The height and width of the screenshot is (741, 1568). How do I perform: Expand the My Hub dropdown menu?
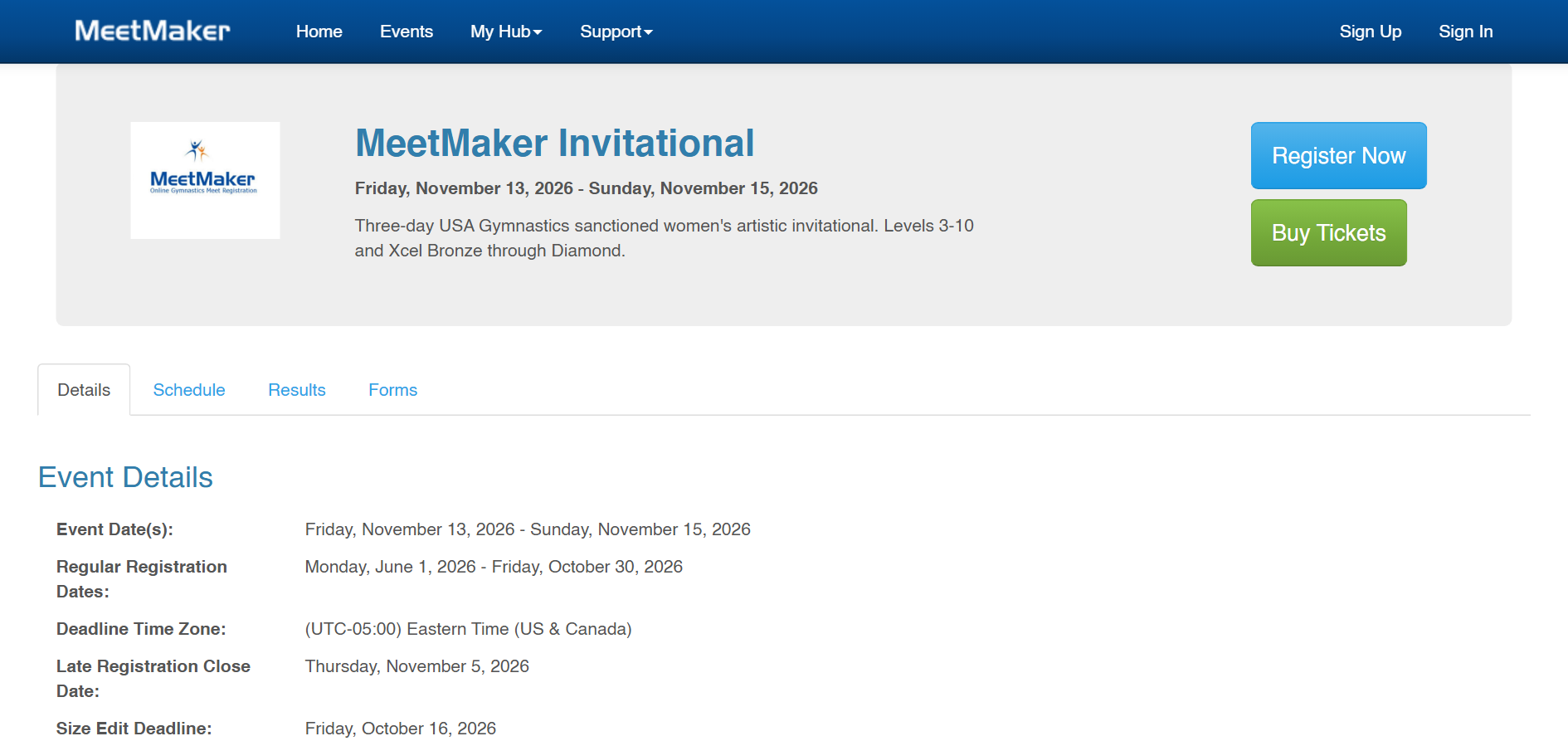[x=506, y=32]
